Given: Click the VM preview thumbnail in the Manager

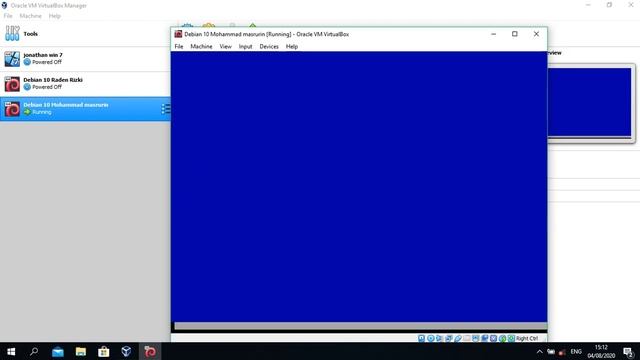Looking at the screenshot, I should tap(590, 102).
